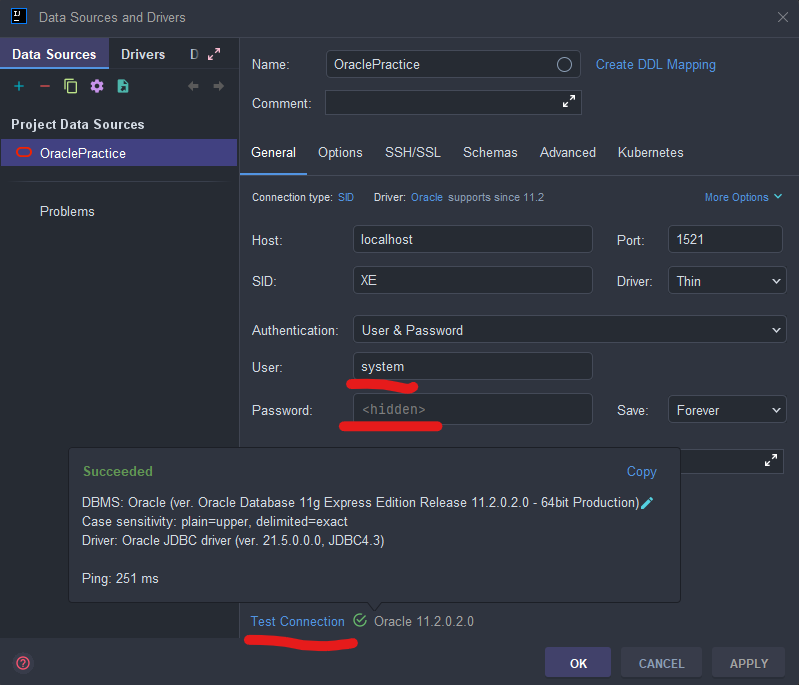
Task: Select OraclePractice in Project Data Sources
Action: tap(119, 153)
